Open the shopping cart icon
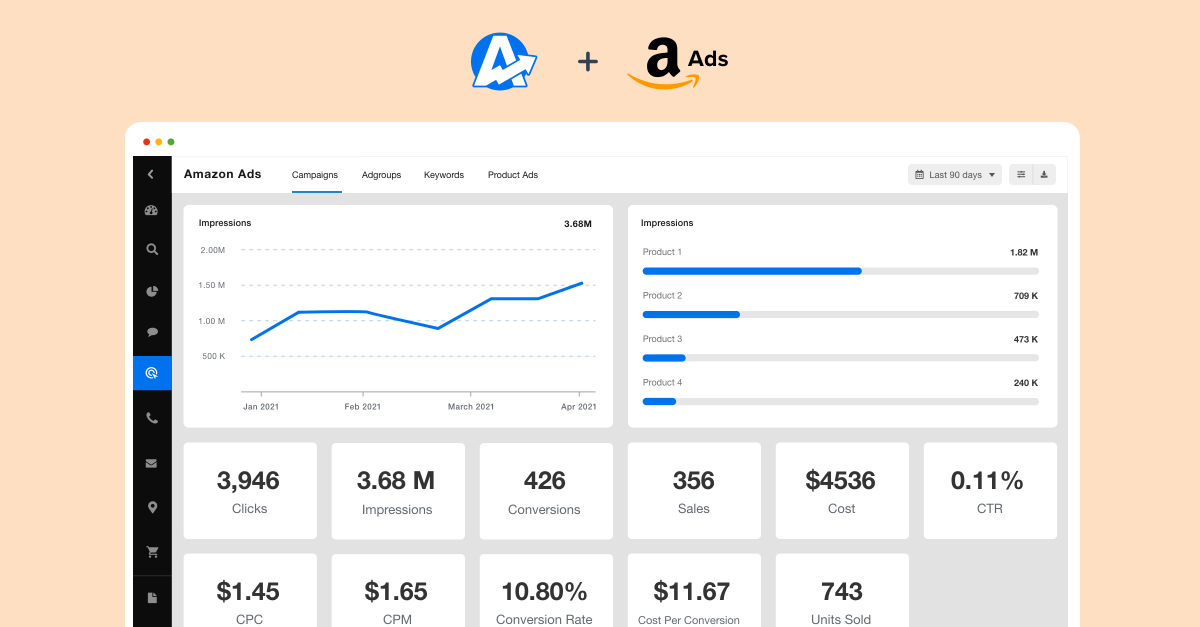 click(152, 551)
